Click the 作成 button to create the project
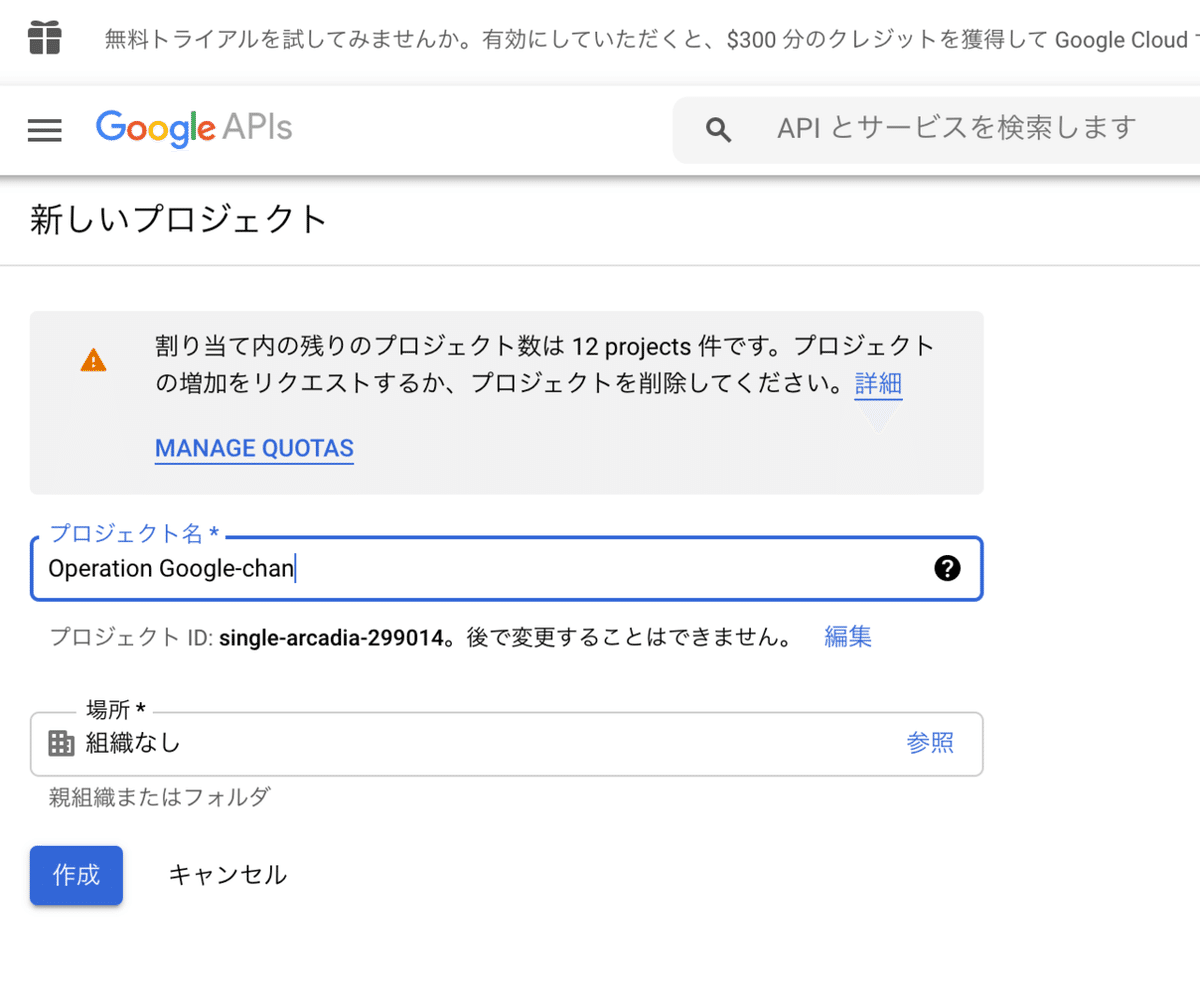 click(76, 875)
